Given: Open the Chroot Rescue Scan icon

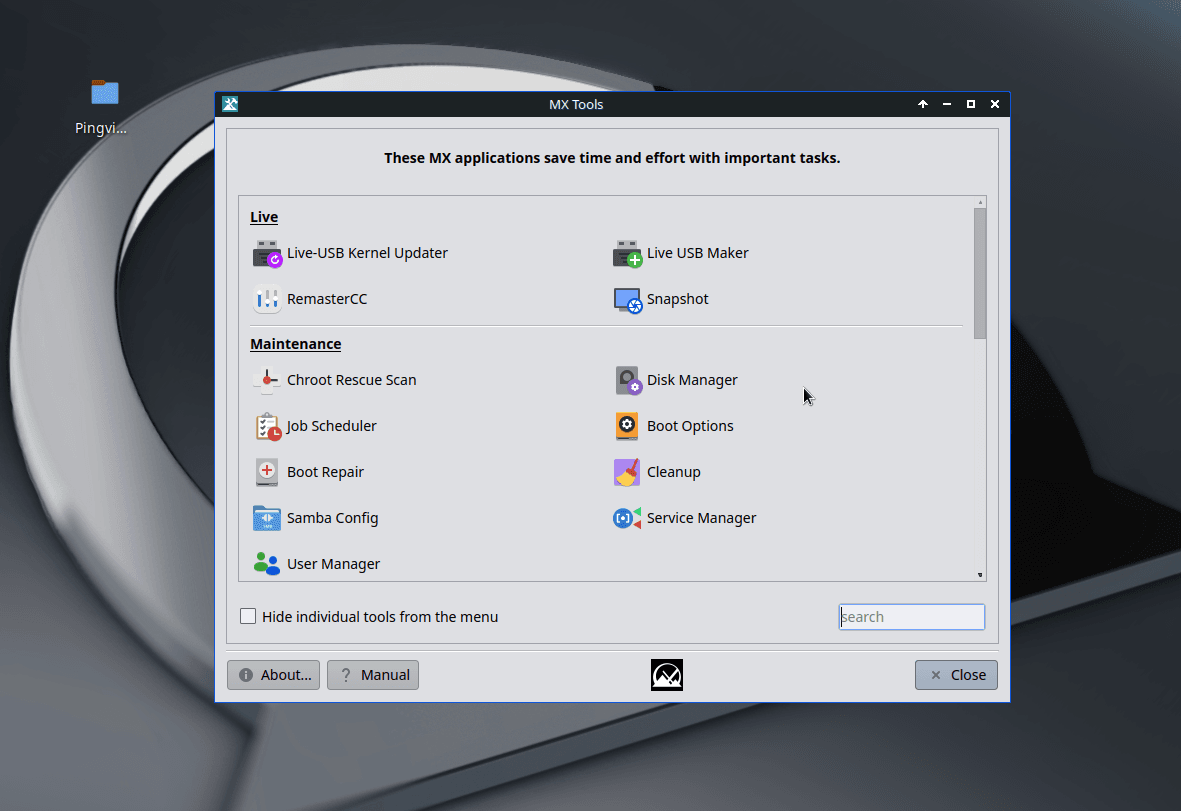Looking at the screenshot, I should click(267, 380).
